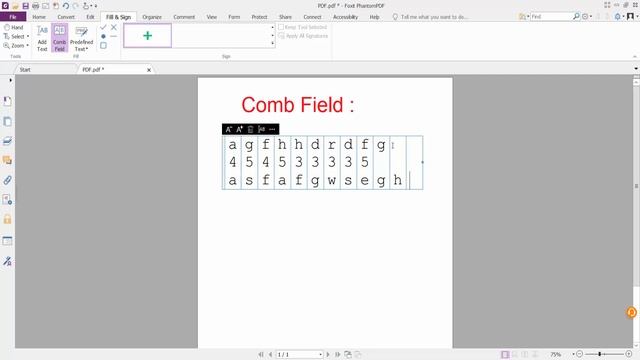
Task: Switch to the Home tab
Action: [x=39, y=17]
